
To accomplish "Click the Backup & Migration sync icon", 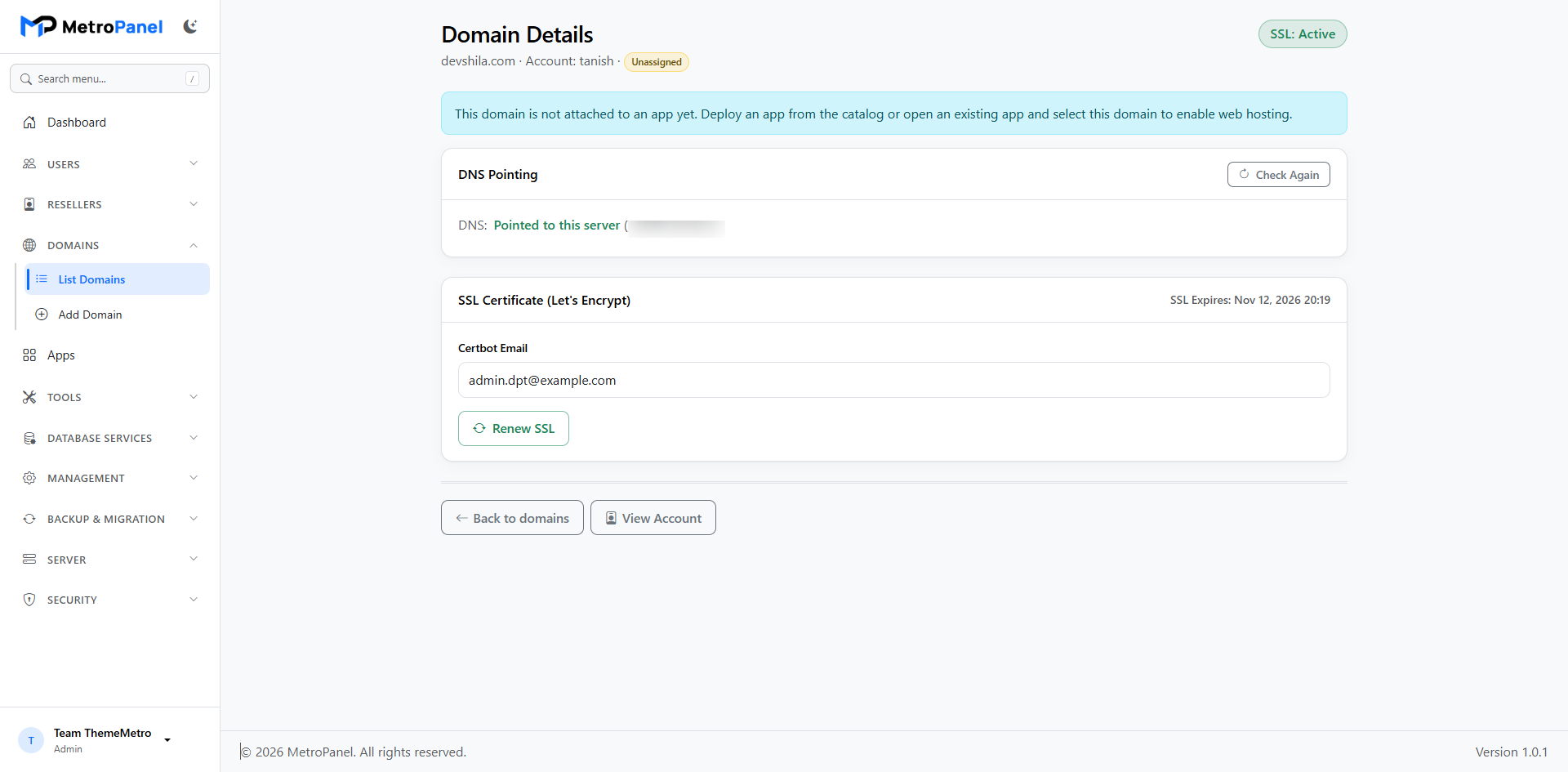I will tap(29, 519).
